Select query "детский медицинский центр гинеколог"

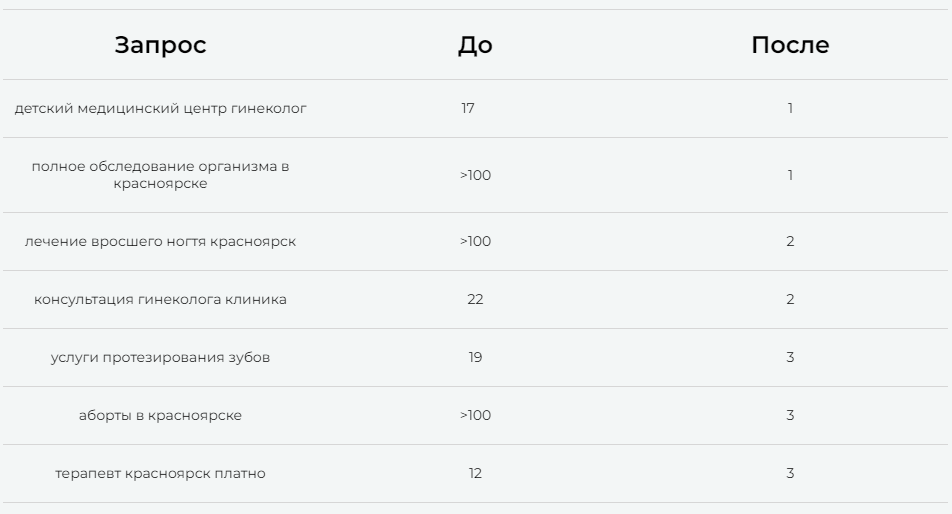(x=160, y=108)
